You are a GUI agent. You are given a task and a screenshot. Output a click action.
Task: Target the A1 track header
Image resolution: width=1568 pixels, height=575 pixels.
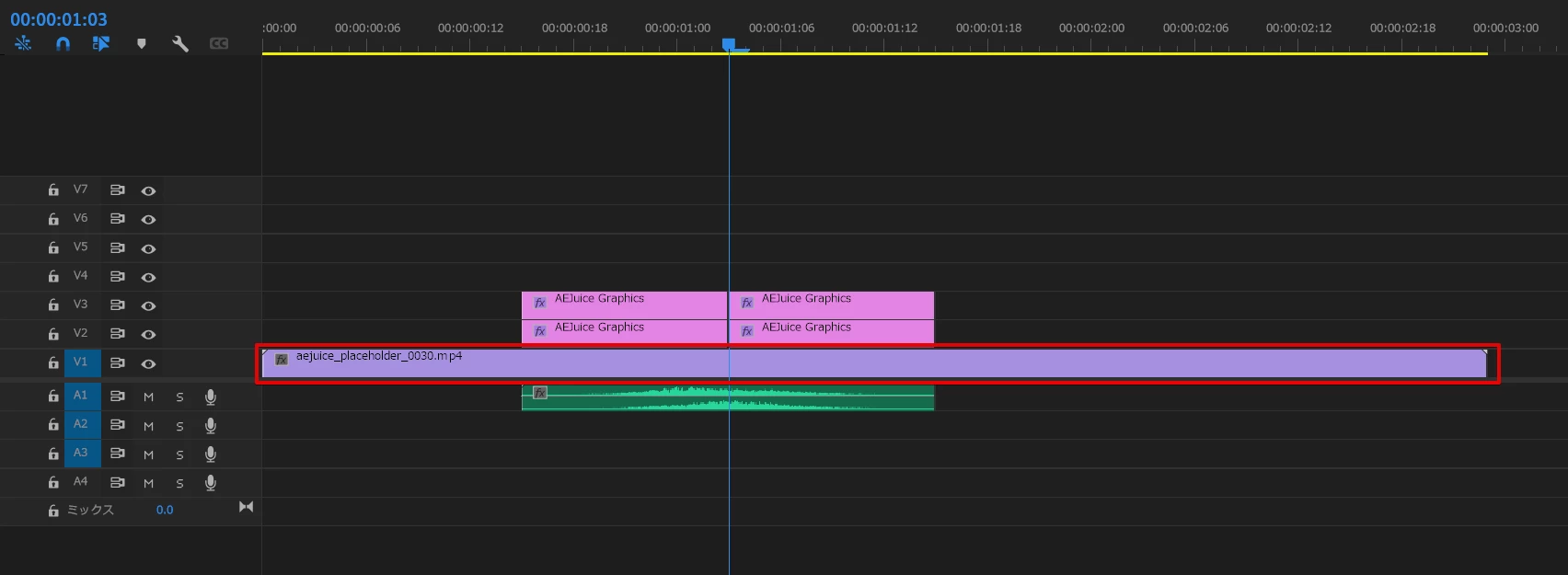82,396
